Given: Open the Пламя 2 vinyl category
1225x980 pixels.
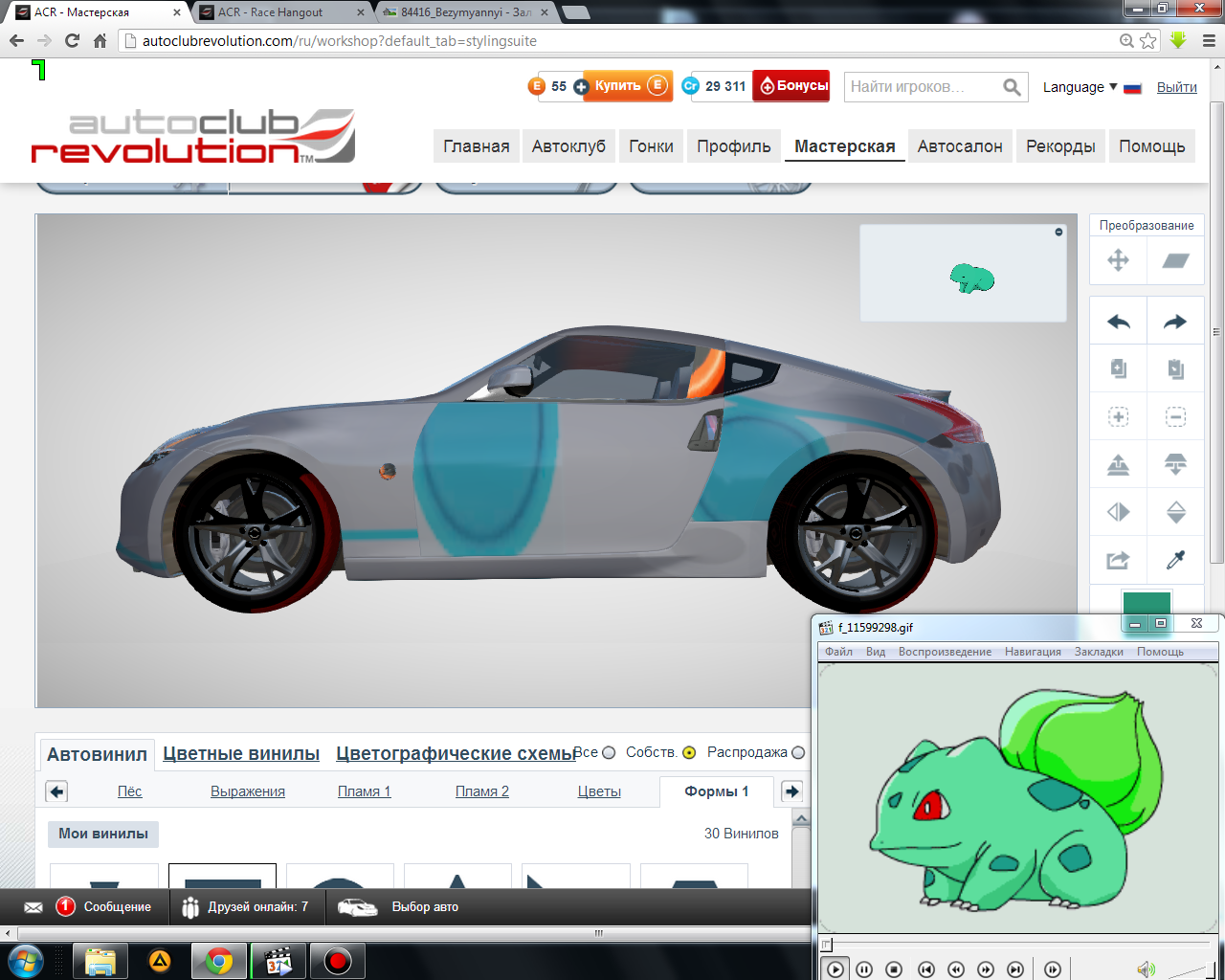Looking at the screenshot, I should pos(482,791).
